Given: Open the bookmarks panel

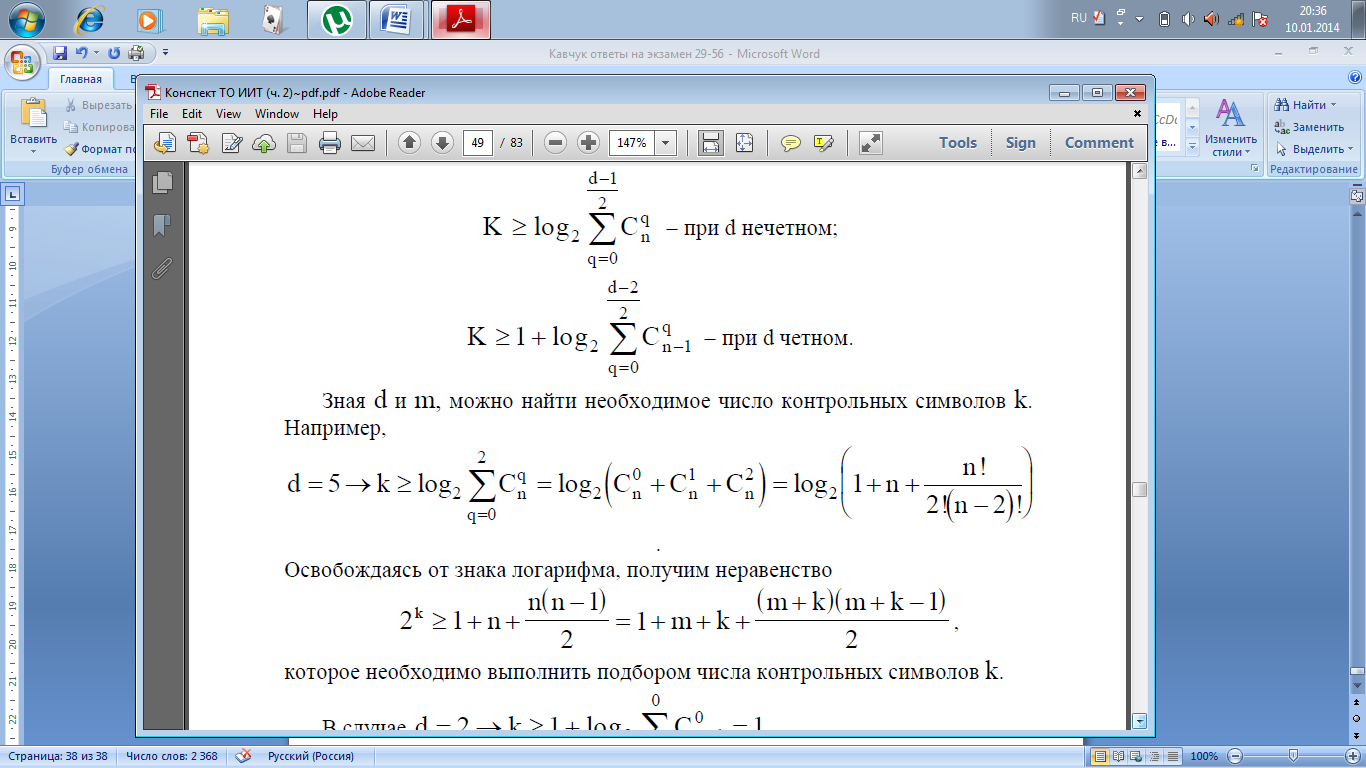Looking at the screenshot, I should [x=162, y=225].
